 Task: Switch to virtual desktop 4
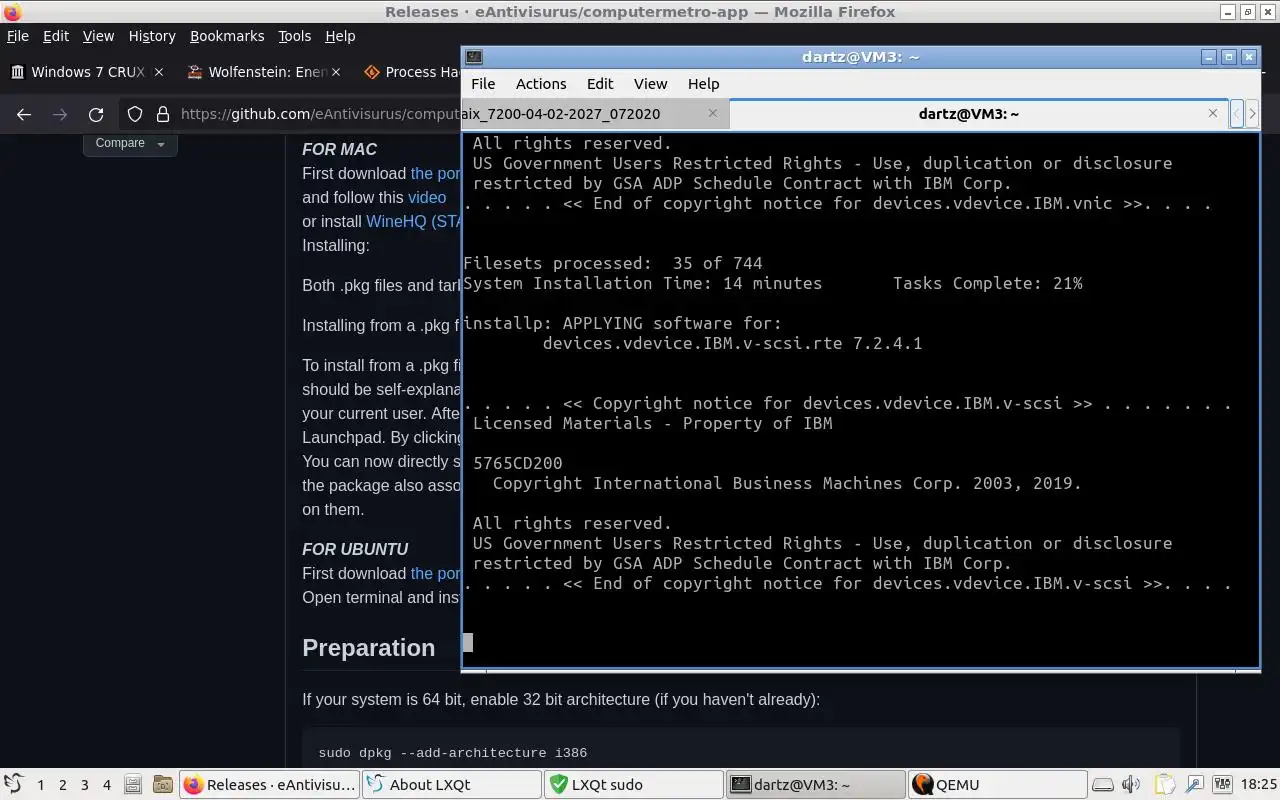pos(106,785)
